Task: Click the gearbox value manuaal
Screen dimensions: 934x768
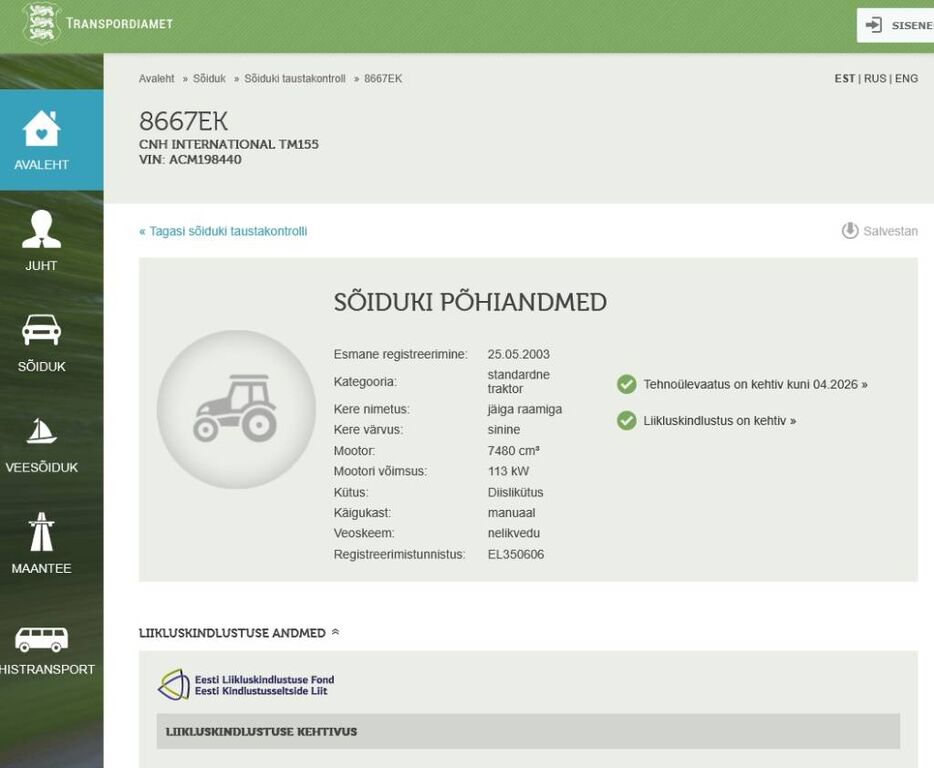Action: 511,512
